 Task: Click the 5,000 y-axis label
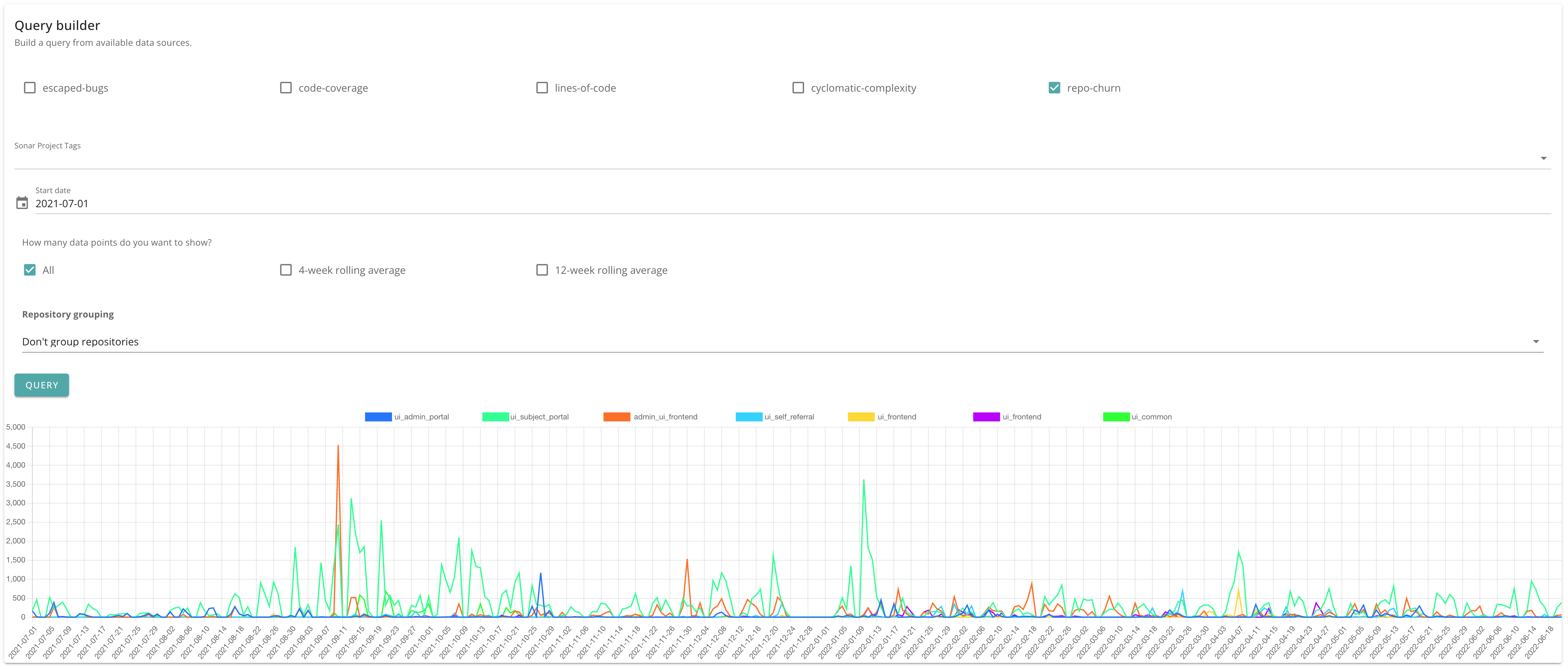click(16, 427)
